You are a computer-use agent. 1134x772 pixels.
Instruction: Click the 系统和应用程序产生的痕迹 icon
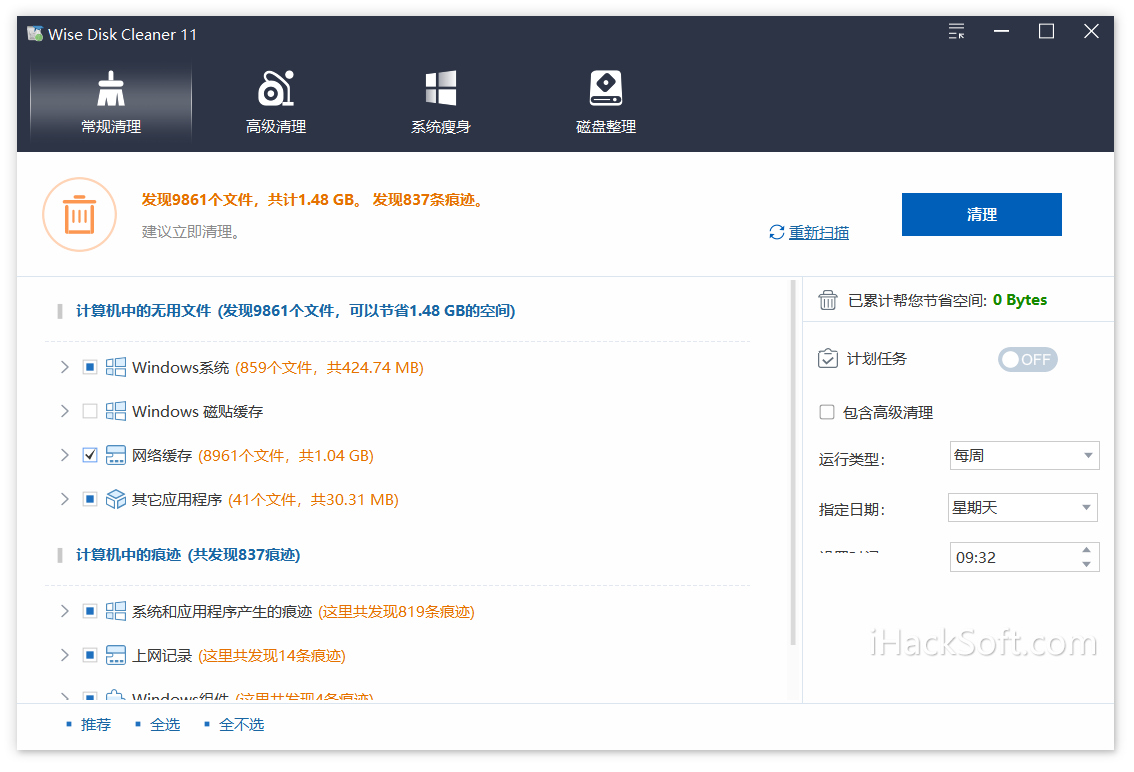[x=116, y=611]
